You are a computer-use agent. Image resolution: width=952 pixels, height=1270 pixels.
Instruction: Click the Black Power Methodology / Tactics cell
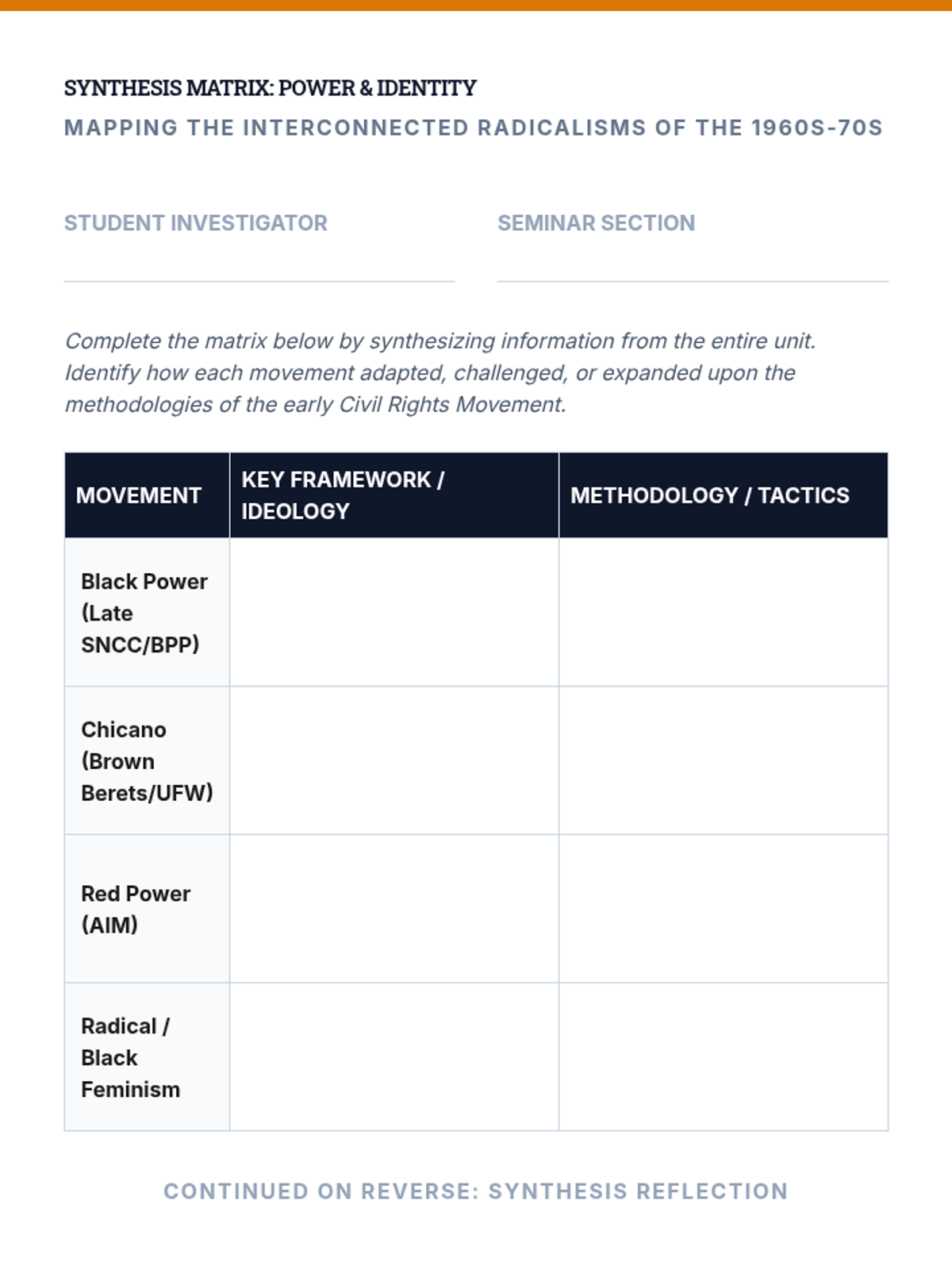(723, 612)
